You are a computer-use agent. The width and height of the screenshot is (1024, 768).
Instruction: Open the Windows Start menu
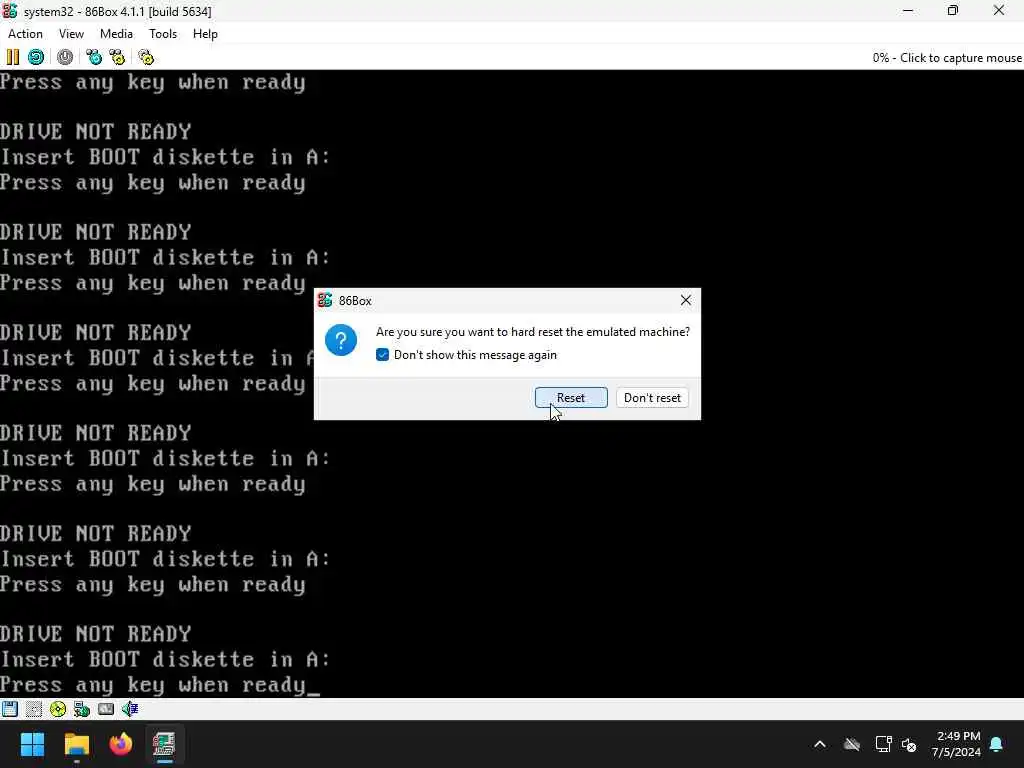click(x=32, y=744)
